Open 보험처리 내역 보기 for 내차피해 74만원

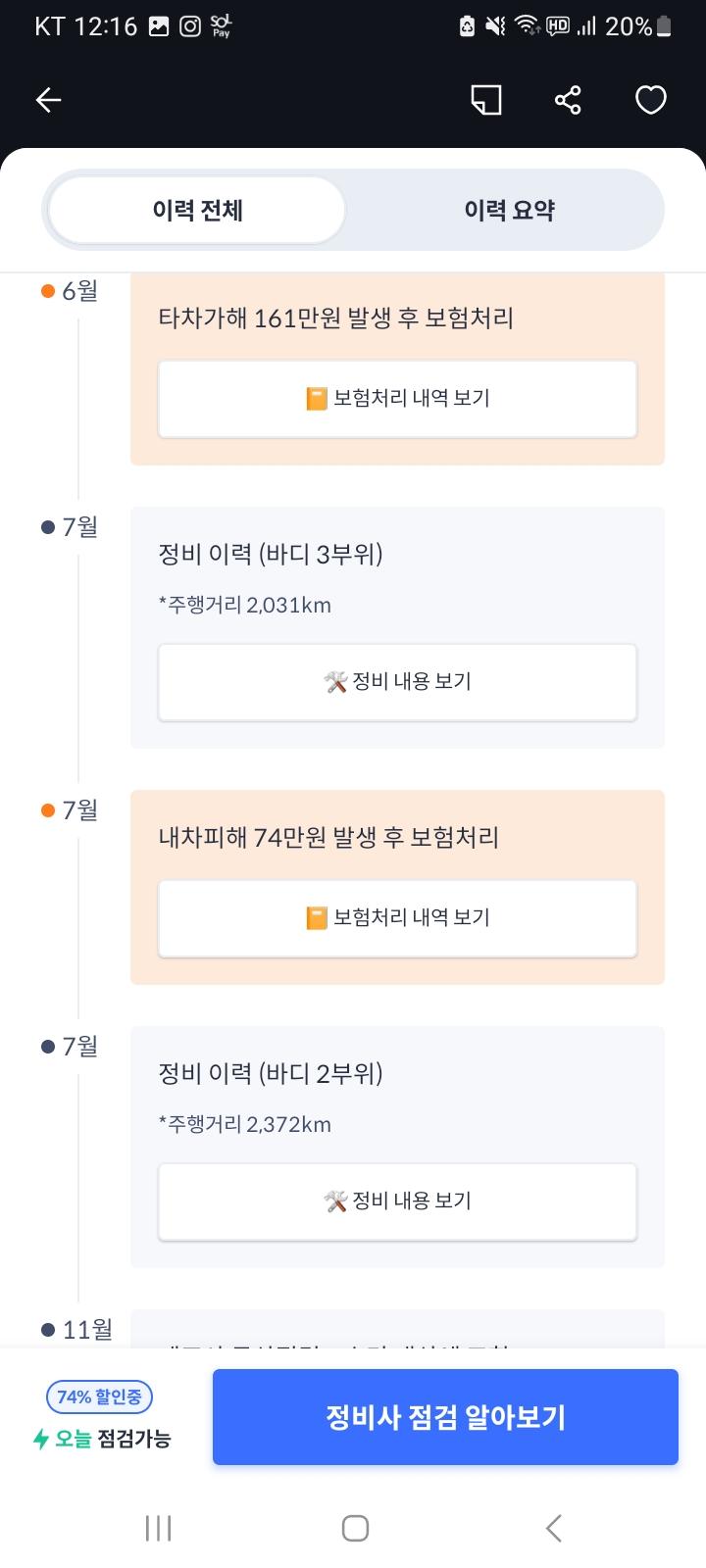(397, 917)
